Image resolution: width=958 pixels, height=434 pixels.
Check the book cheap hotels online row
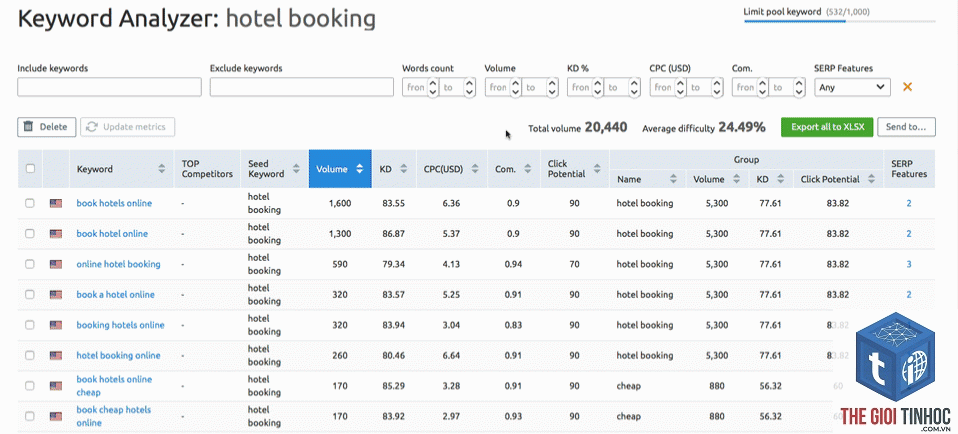coord(30,416)
